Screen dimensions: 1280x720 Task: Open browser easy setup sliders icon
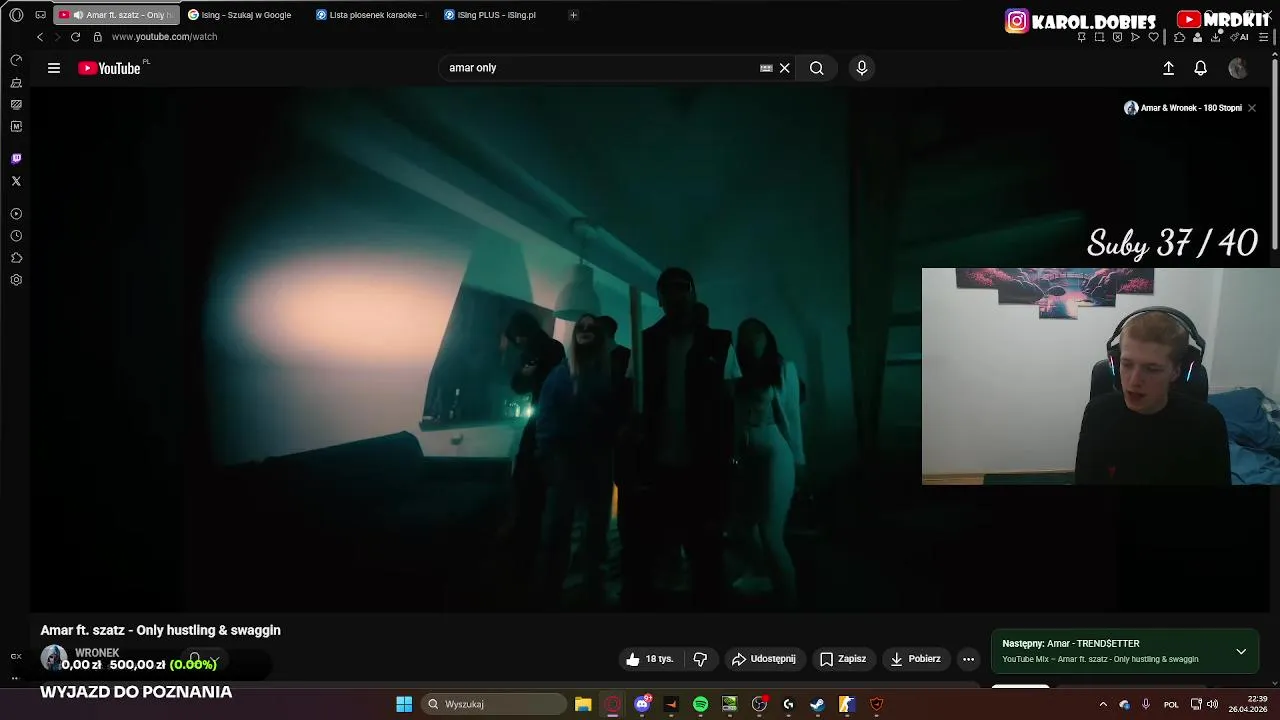coord(1264,37)
